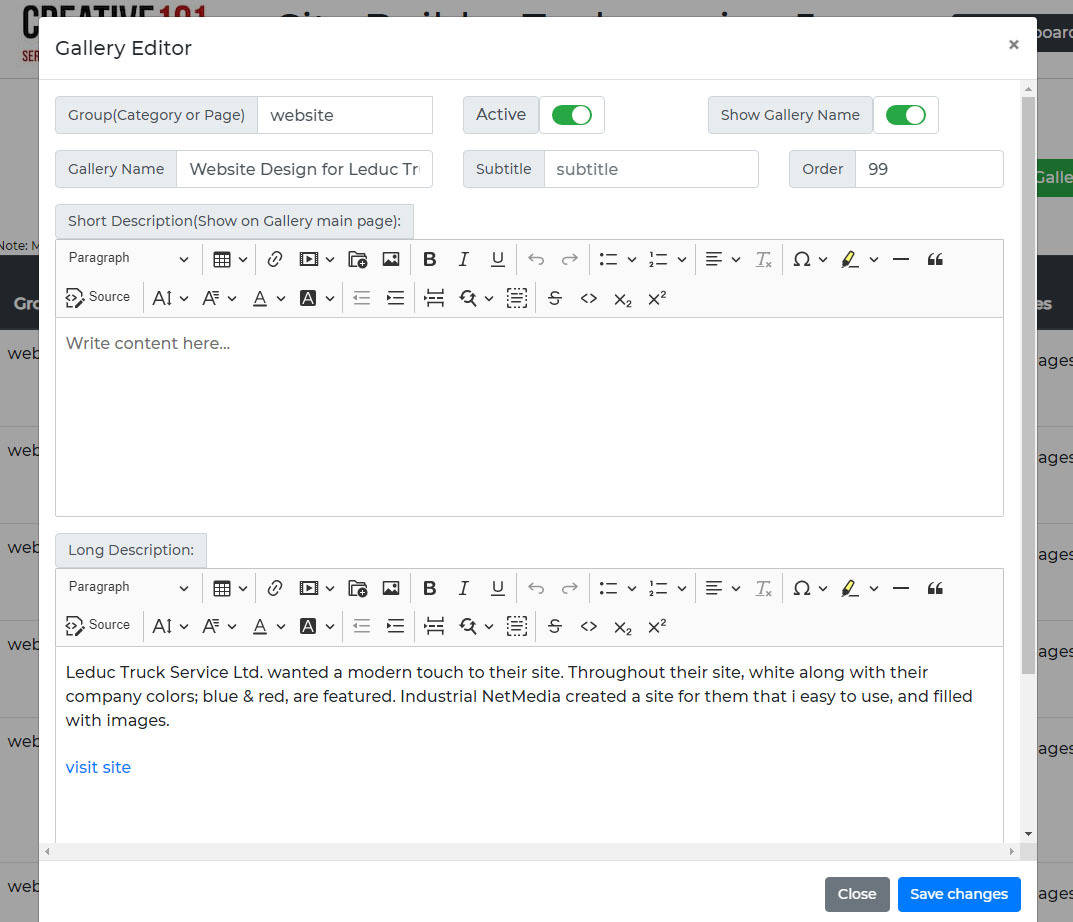Apply strikethrough in the Long Description editor
Viewport: 1073px width, 922px height.
555,626
